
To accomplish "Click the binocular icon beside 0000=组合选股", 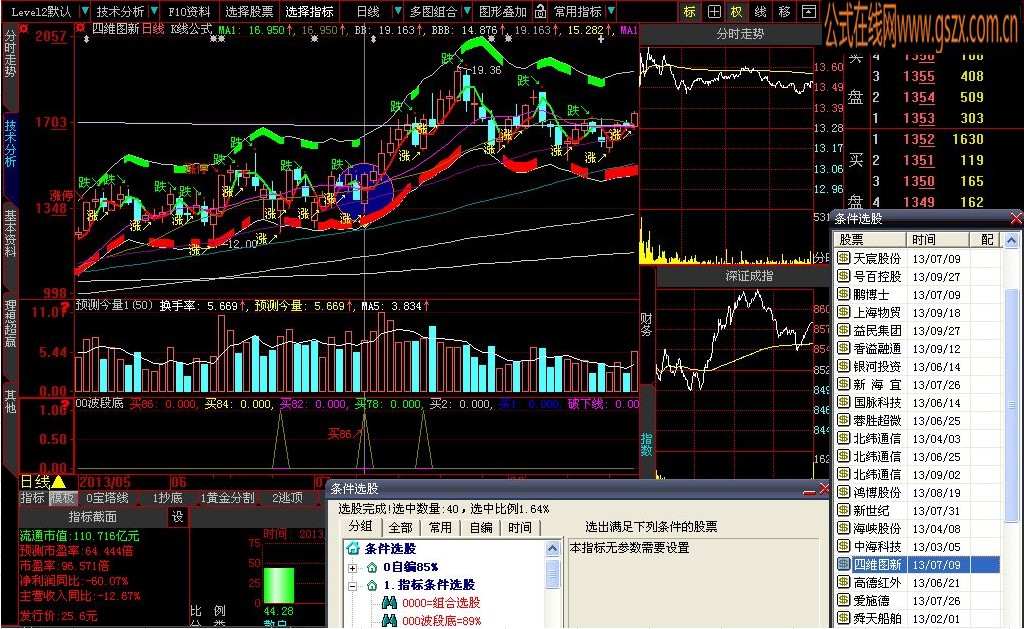I will coord(389,602).
